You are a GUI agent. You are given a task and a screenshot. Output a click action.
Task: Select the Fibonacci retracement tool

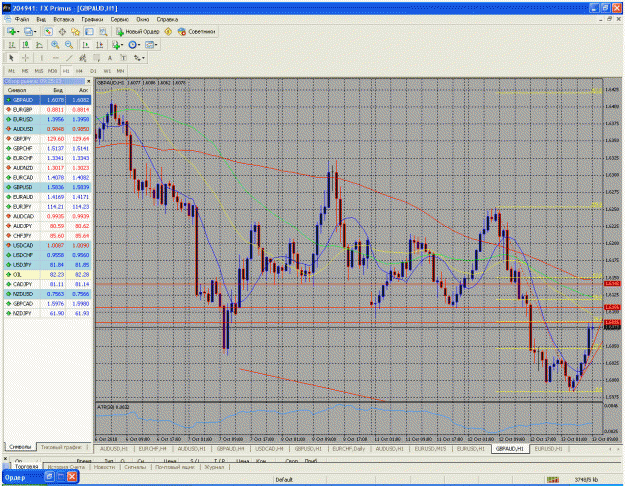point(96,58)
